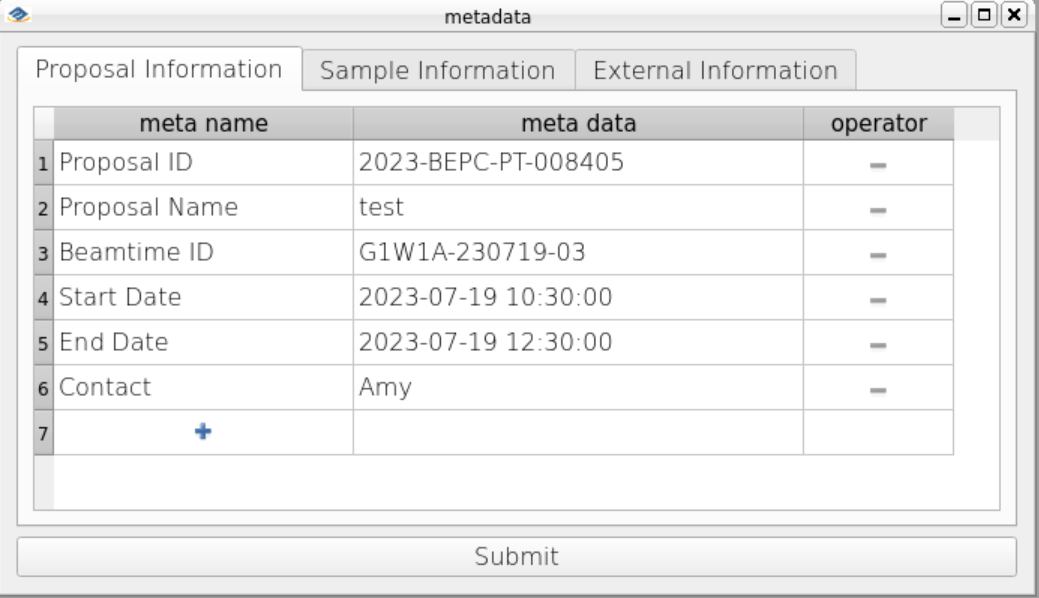Click the Contact value cell showing Amy

click(x=578, y=387)
